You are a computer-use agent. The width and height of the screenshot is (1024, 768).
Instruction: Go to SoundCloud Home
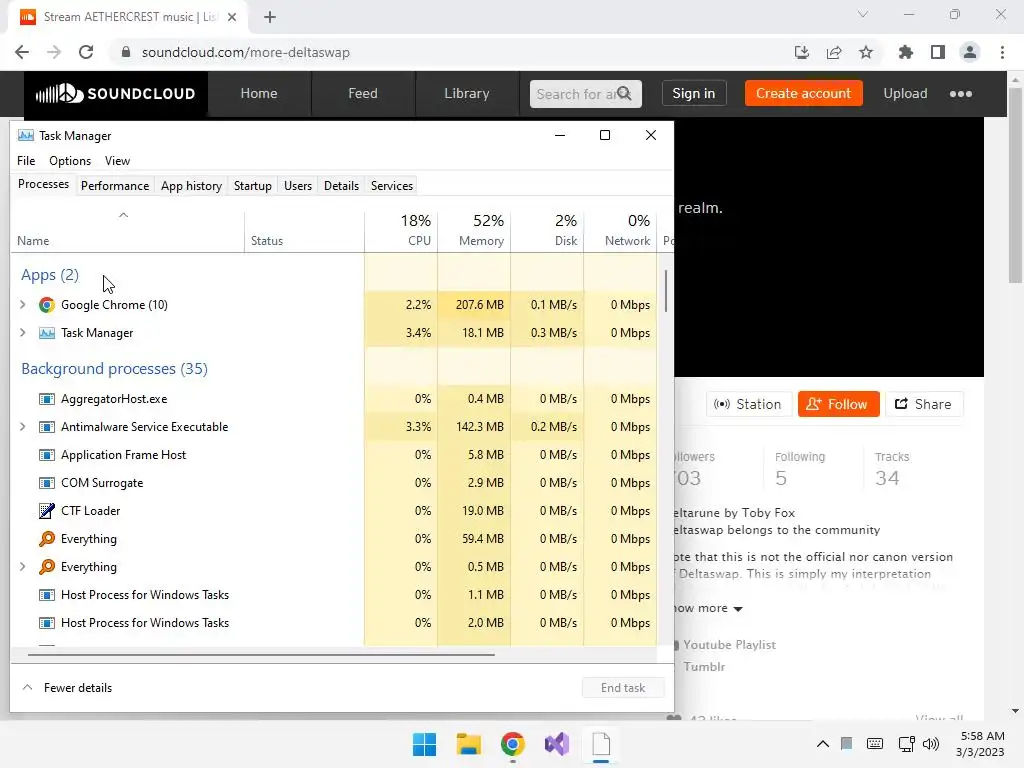click(x=259, y=93)
